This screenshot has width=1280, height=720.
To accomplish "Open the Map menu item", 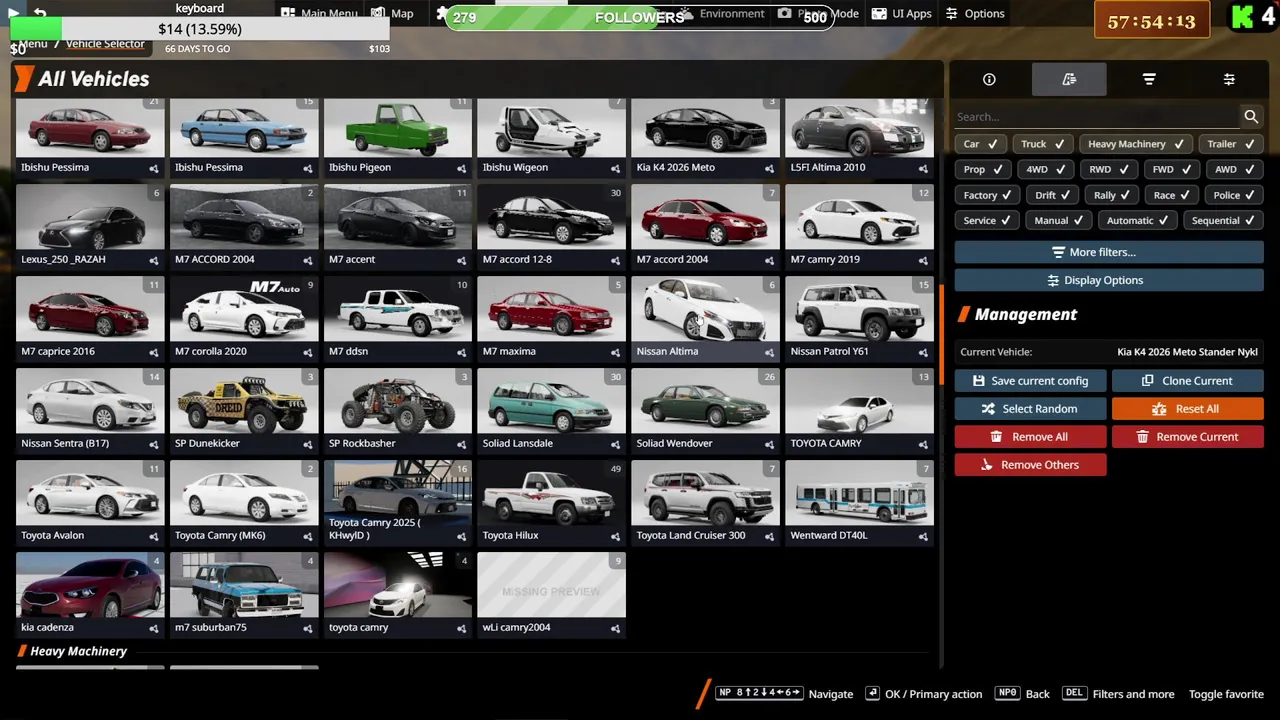I will click(393, 14).
